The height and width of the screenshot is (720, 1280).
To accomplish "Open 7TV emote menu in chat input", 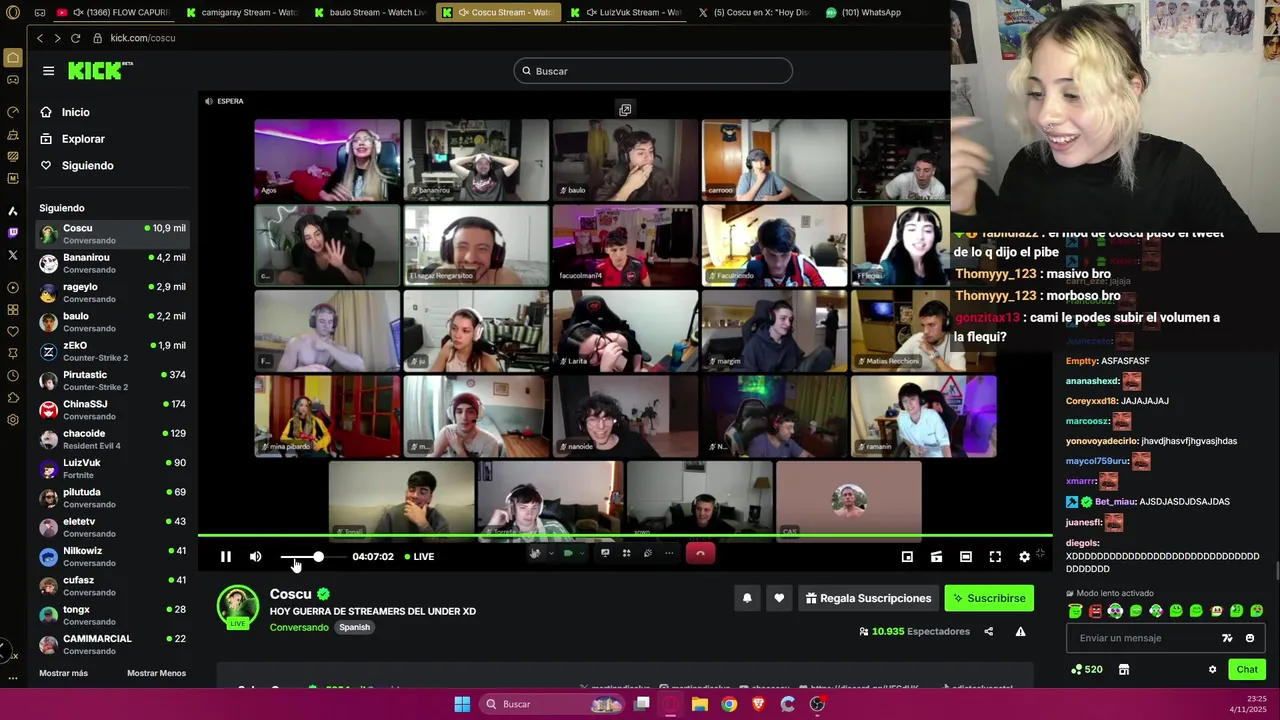I will click(1227, 638).
